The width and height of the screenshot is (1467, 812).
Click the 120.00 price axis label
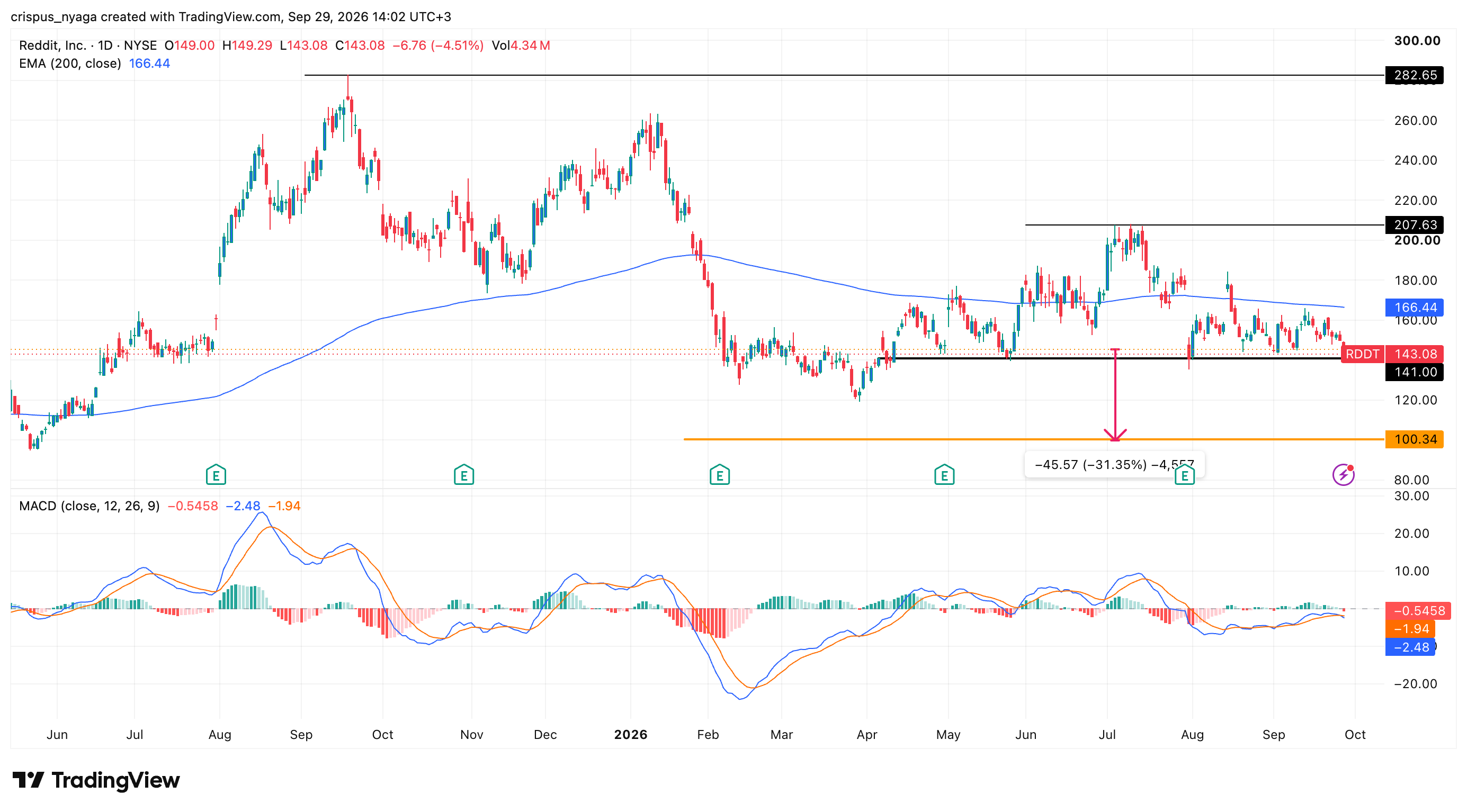(x=1415, y=400)
